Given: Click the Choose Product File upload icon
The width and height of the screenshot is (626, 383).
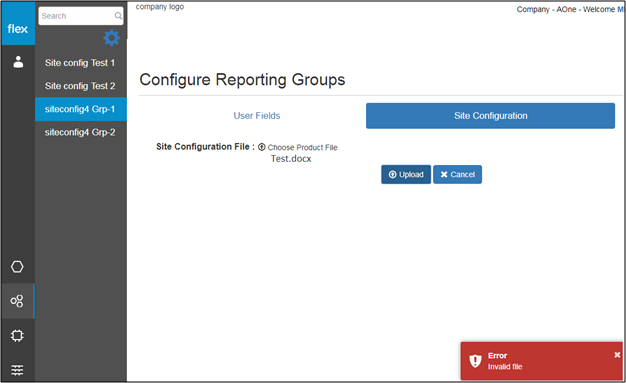Looking at the screenshot, I should point(261,147).
